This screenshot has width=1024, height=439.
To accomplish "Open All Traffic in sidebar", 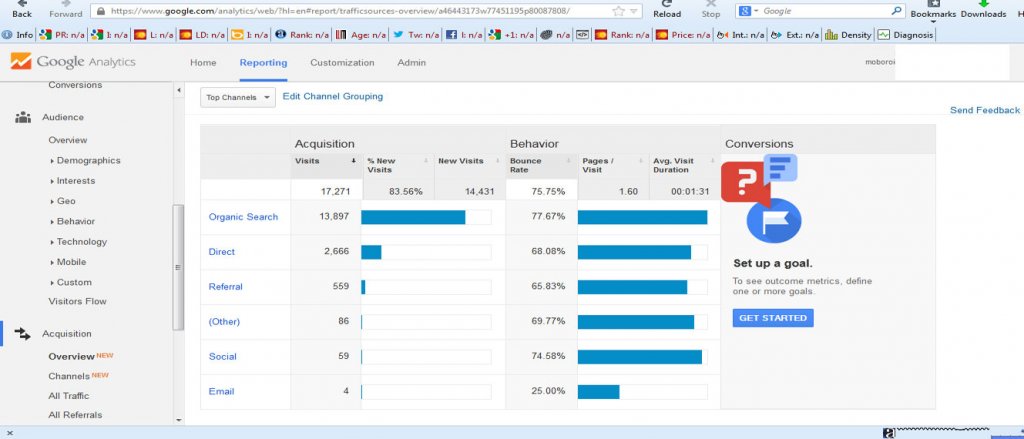I will click(x=69, y=396).
